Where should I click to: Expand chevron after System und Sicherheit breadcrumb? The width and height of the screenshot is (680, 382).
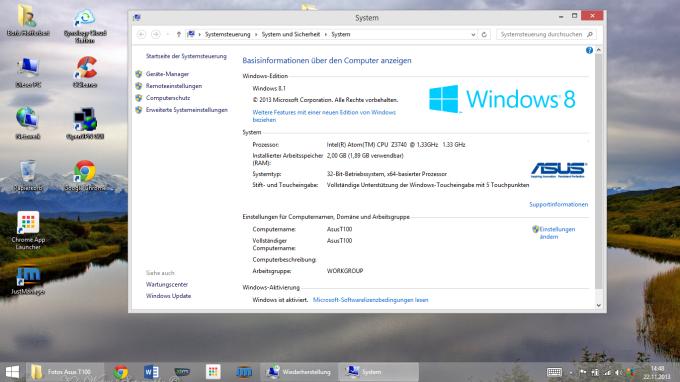[325, 34]
